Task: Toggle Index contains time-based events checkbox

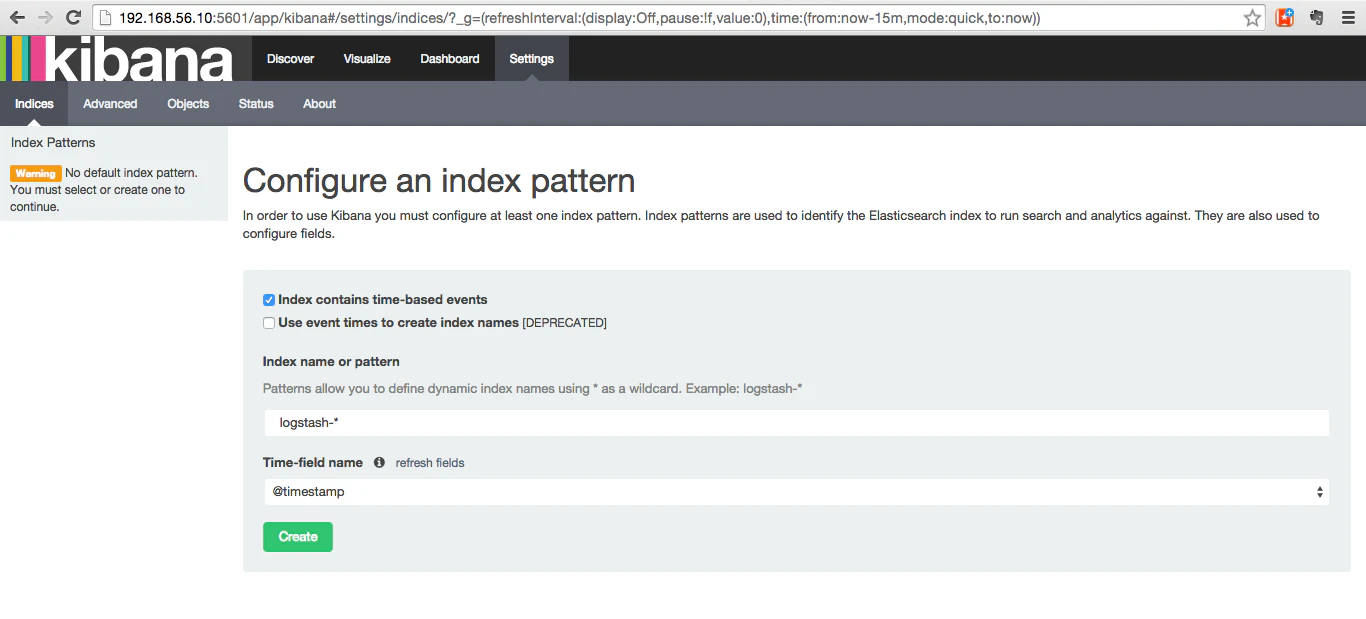Action: 269,300
